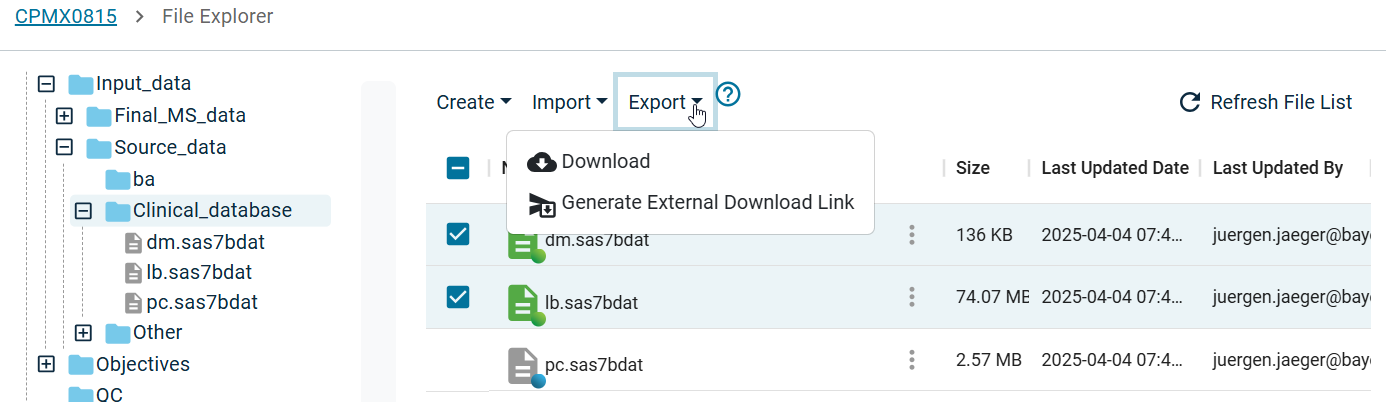Toggle the select-all header checkbox
1393x402 pixels.
point(458,168)
